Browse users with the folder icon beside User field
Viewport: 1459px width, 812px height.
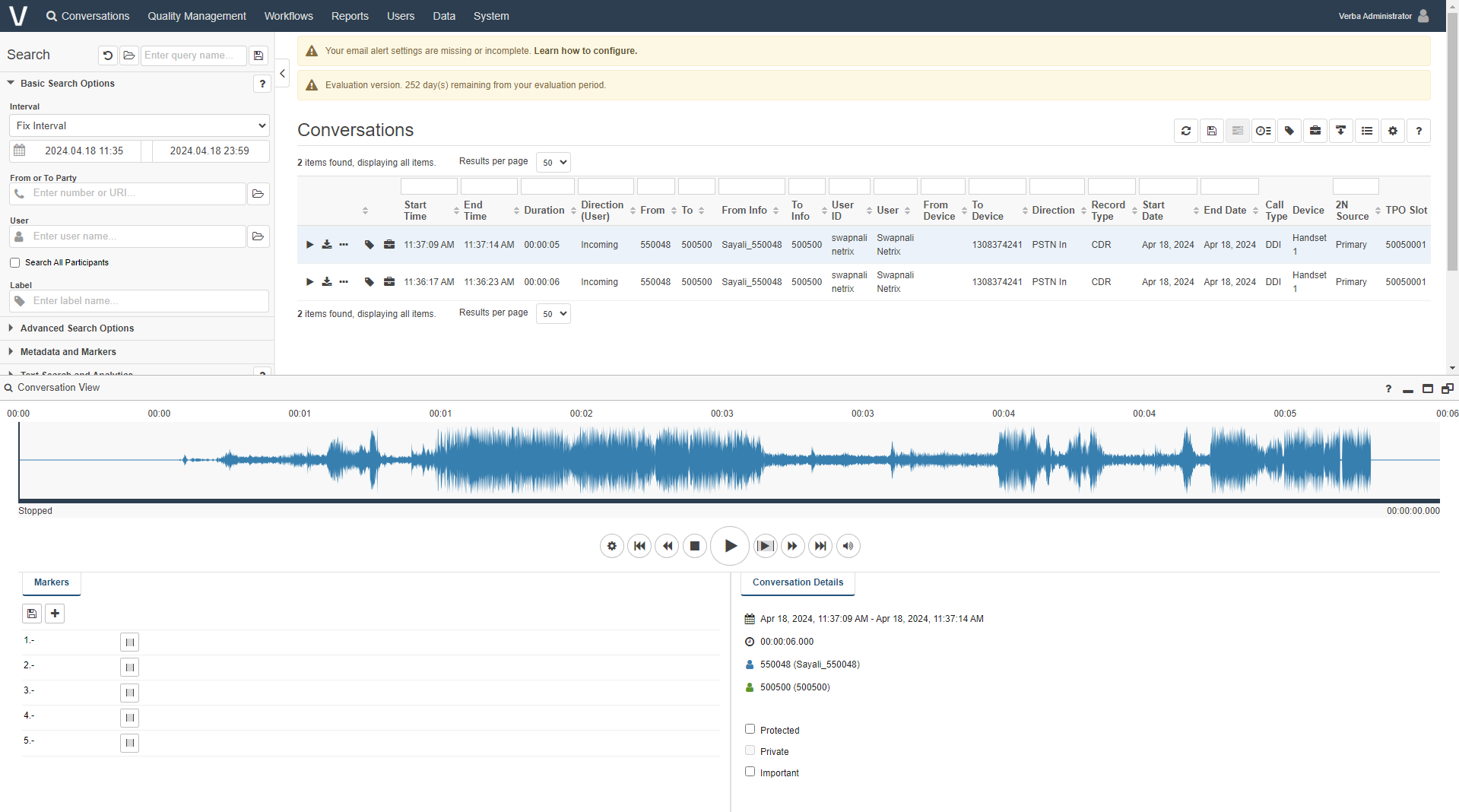tap(258, 236)
